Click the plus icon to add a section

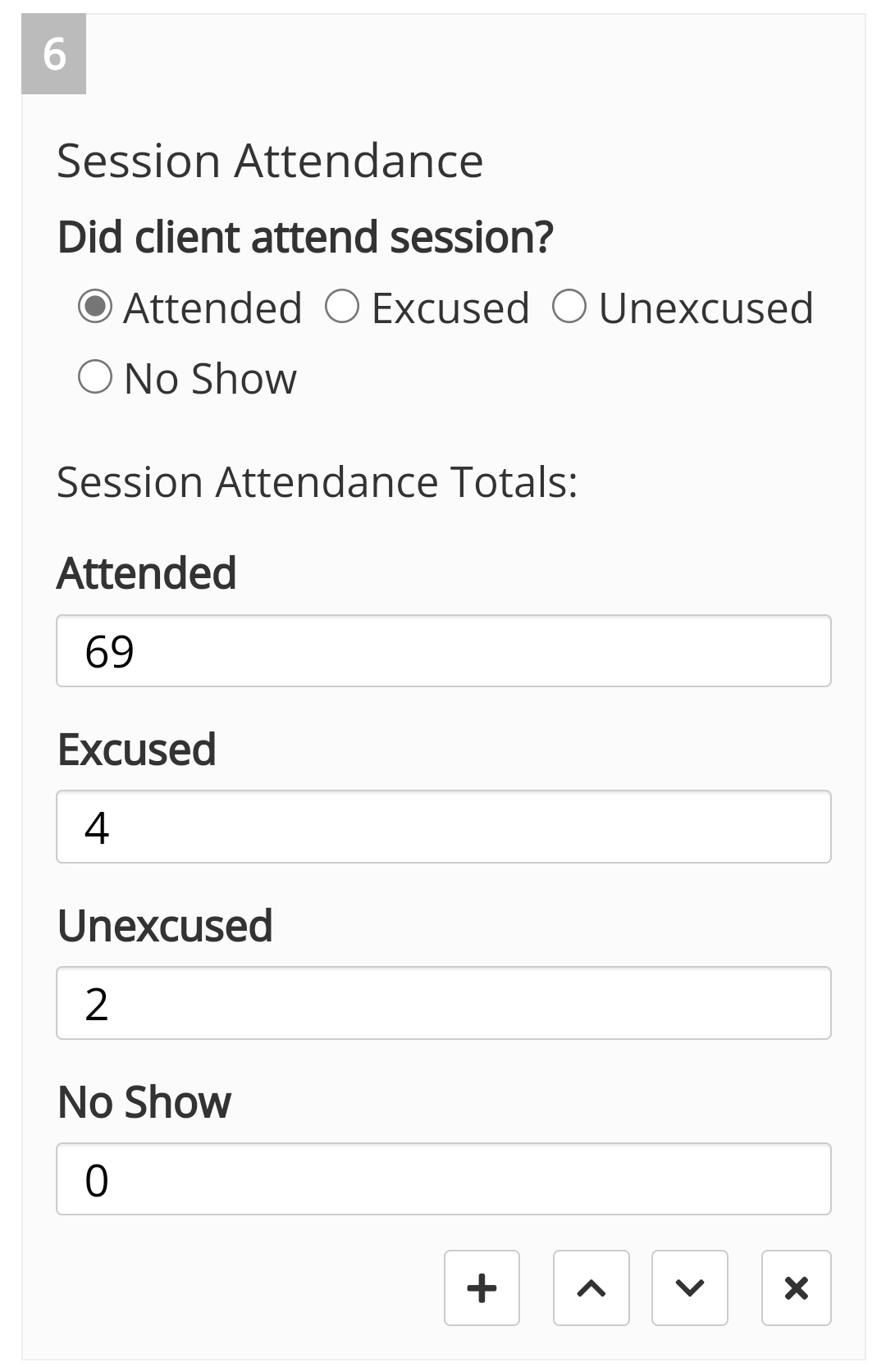click(482, 1288)
